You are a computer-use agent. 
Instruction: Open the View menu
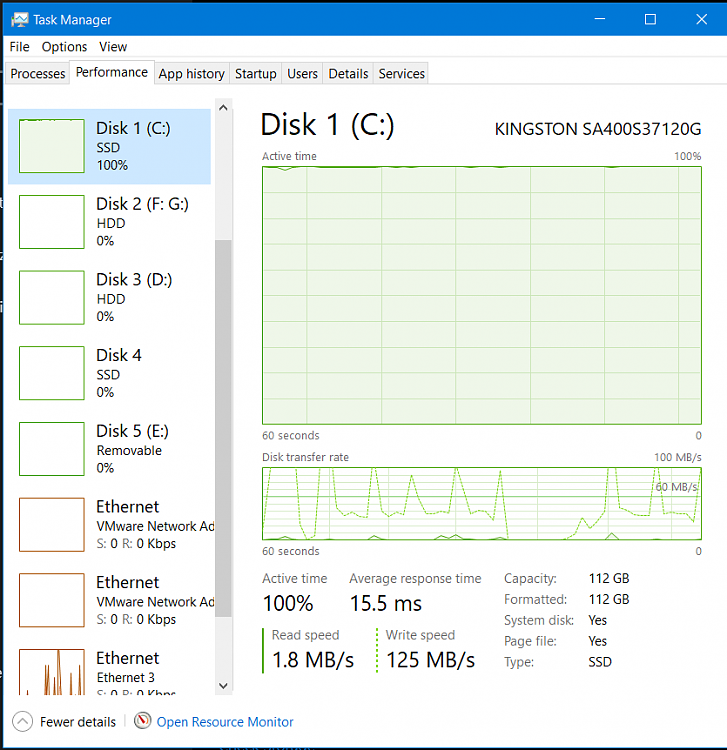click(113, 47)
